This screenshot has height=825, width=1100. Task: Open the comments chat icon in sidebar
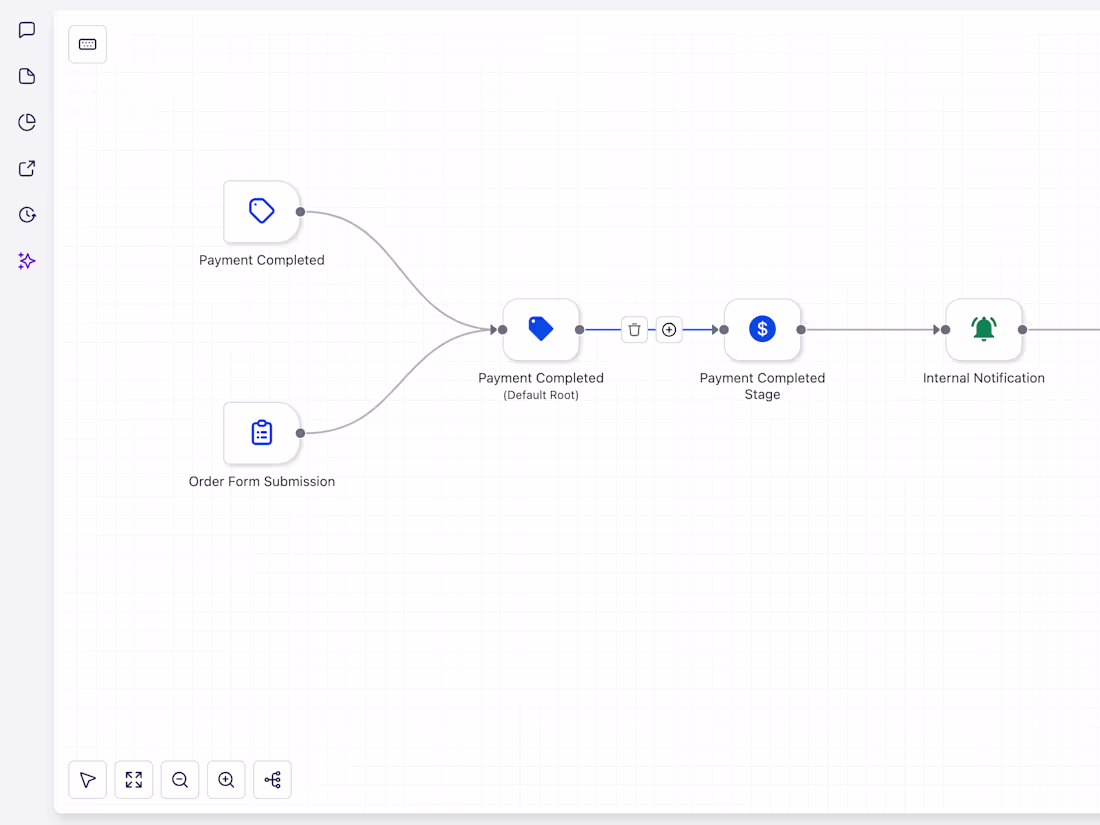click(26, 30)
